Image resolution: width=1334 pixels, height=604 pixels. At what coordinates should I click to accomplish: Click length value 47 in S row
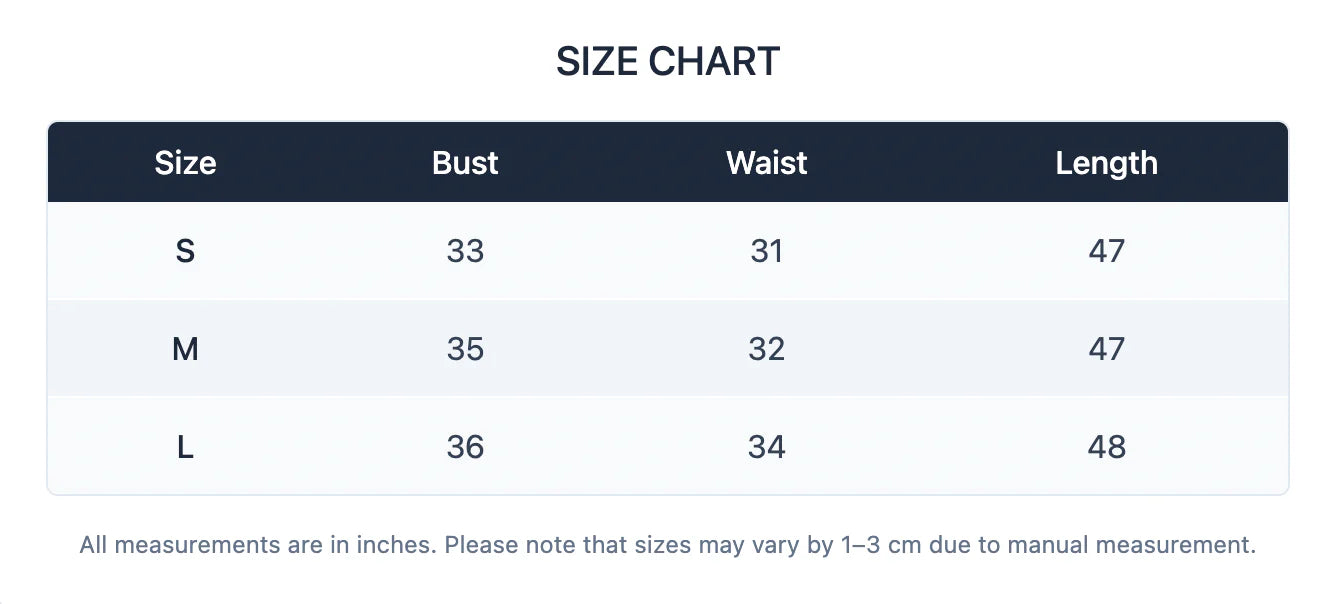[x=1106, y=251]
